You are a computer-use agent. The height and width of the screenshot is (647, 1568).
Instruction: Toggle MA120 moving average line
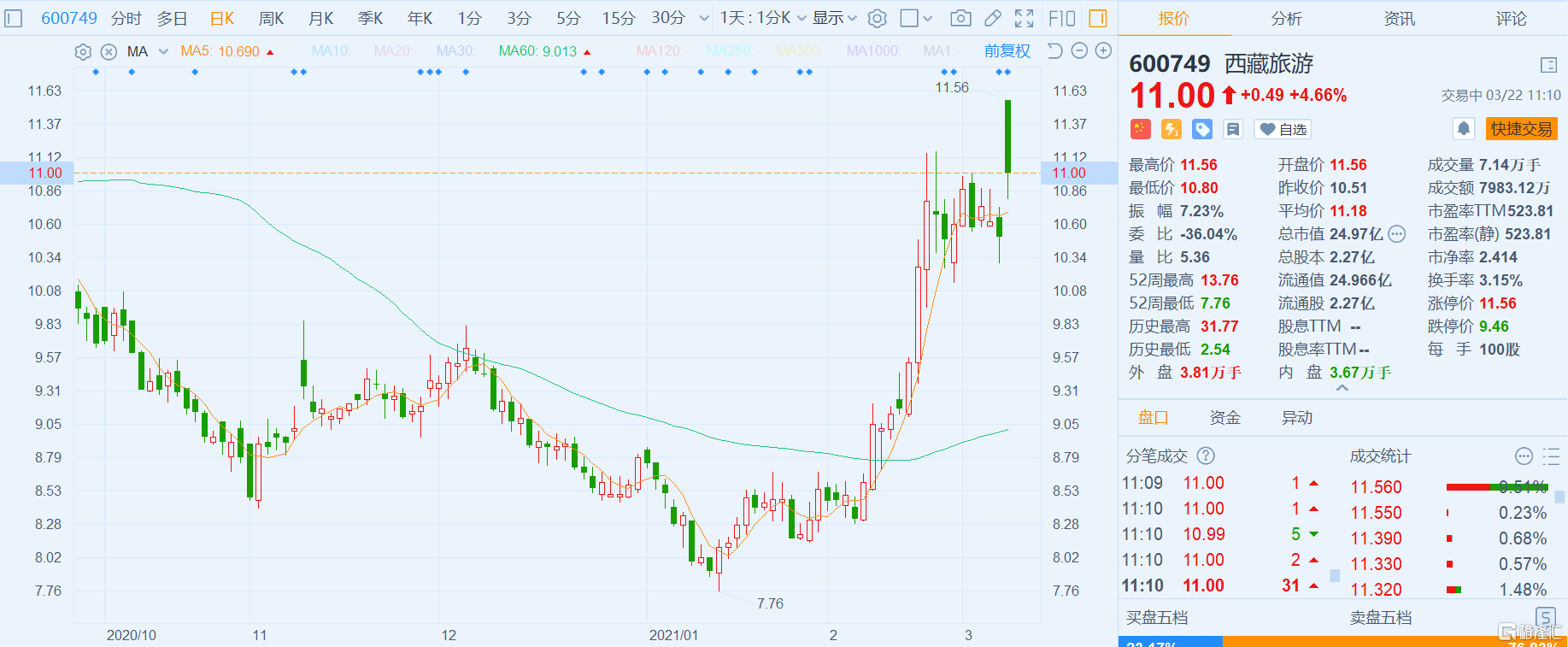[659, 51]
